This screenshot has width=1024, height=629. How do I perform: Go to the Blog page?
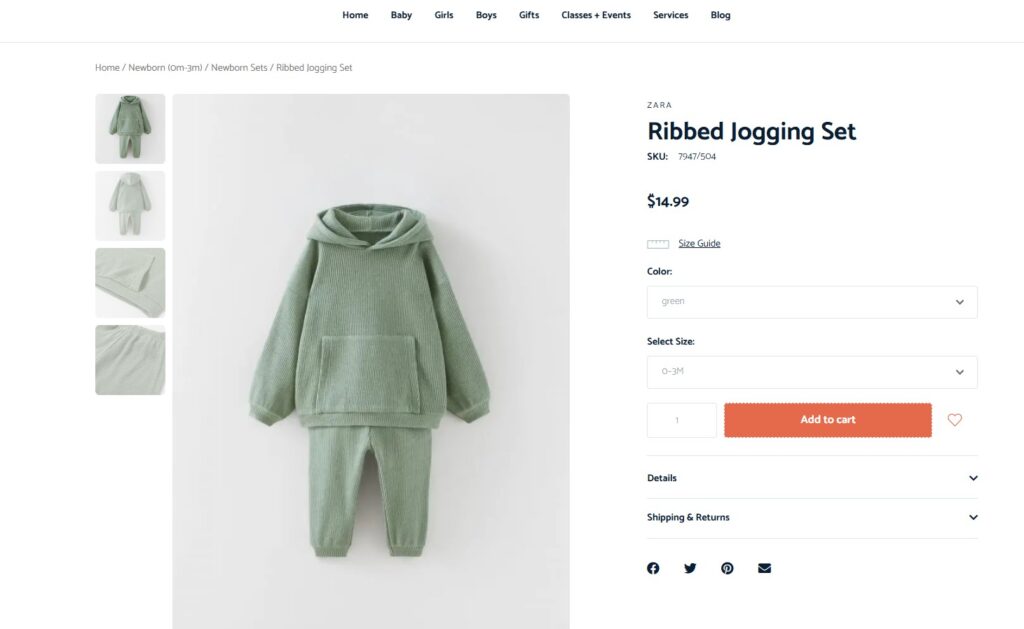(720, 15)
